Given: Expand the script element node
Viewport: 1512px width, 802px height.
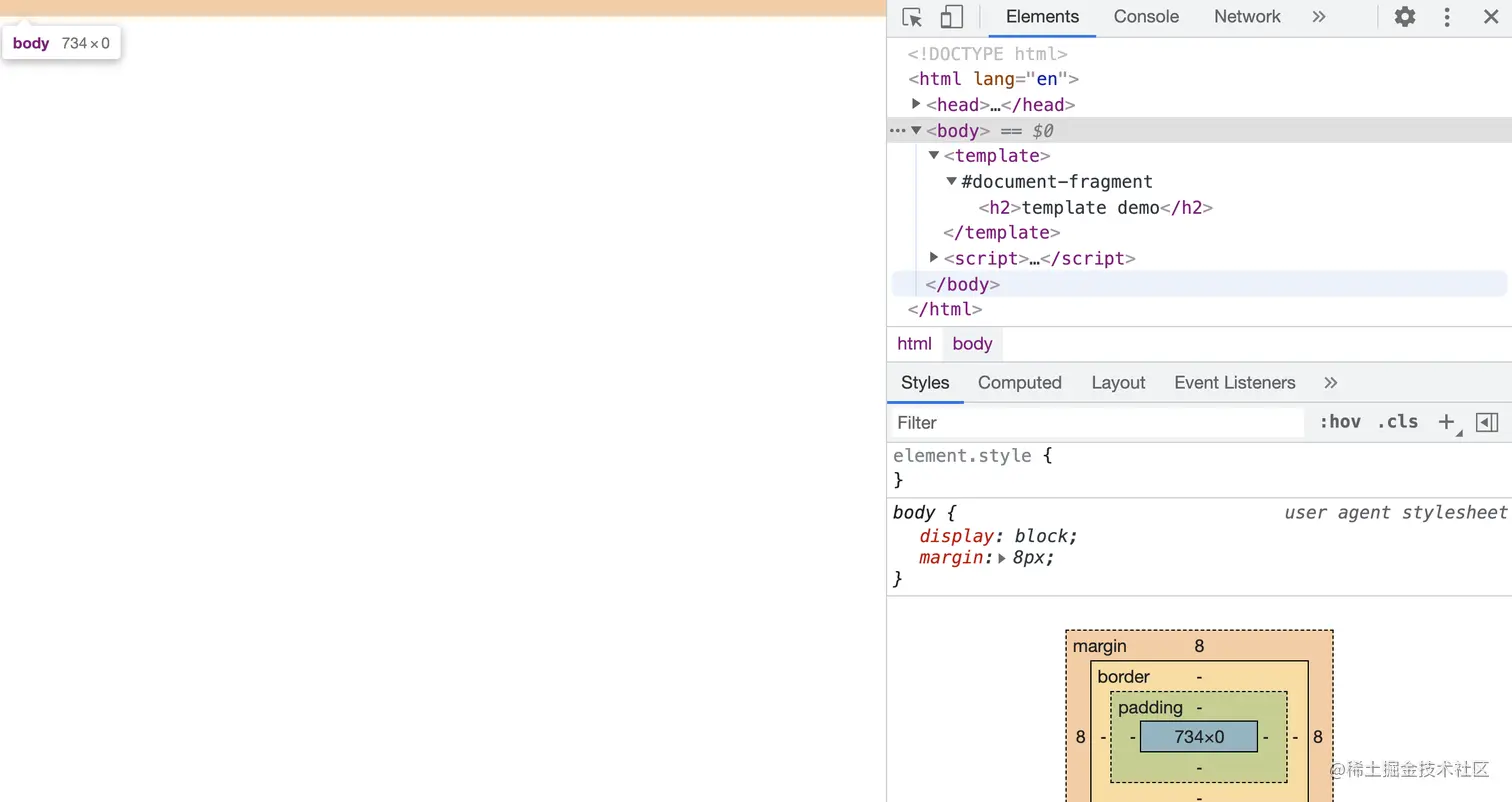Looking at the screenshot, I should coord(934,257).
